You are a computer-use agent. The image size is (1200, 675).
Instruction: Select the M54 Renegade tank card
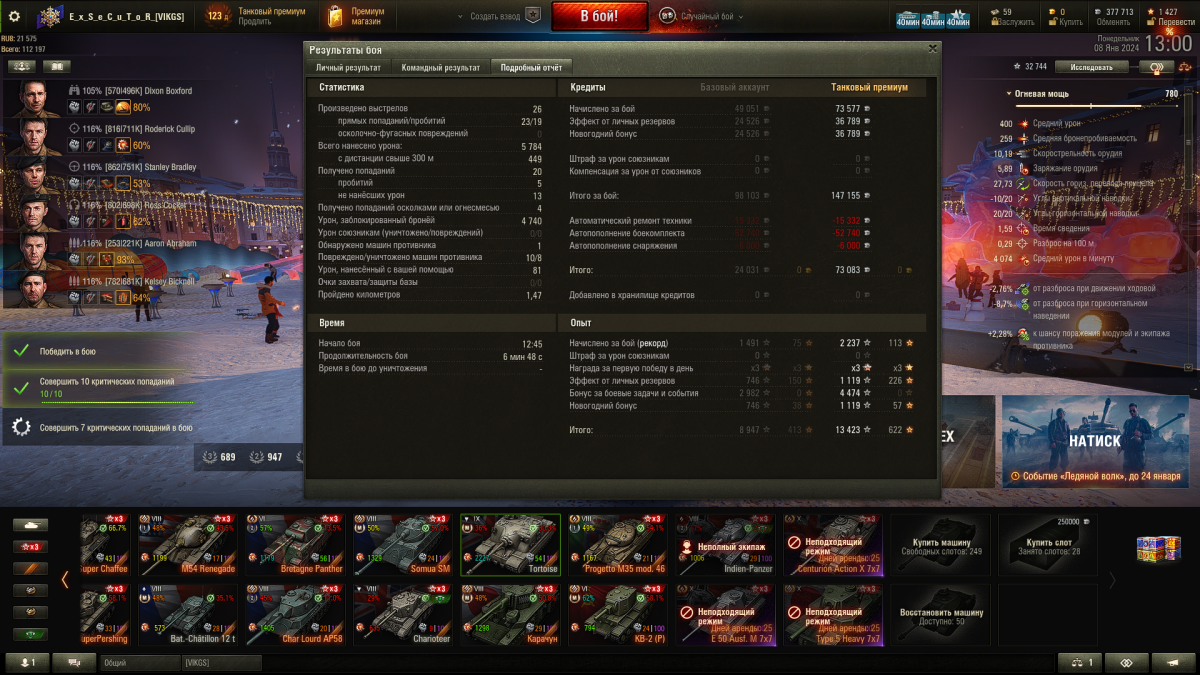[186, 546]
